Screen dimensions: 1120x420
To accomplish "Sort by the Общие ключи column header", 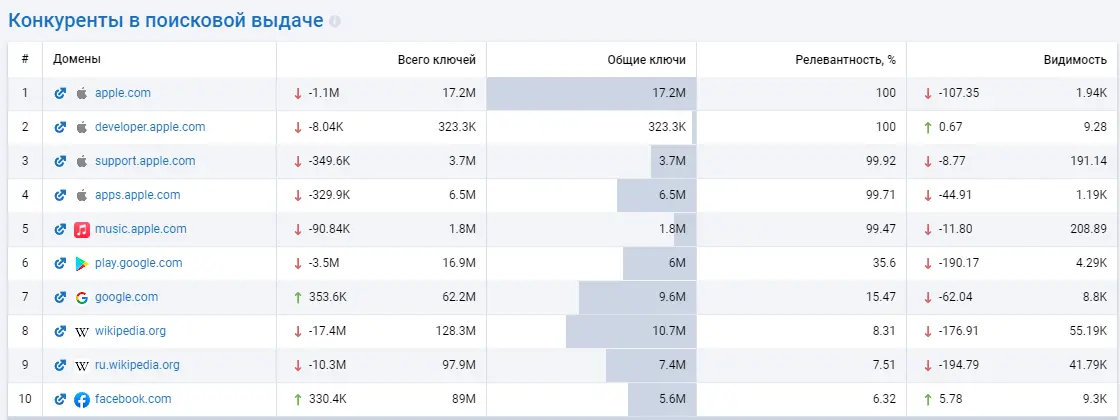I will 646,60.
